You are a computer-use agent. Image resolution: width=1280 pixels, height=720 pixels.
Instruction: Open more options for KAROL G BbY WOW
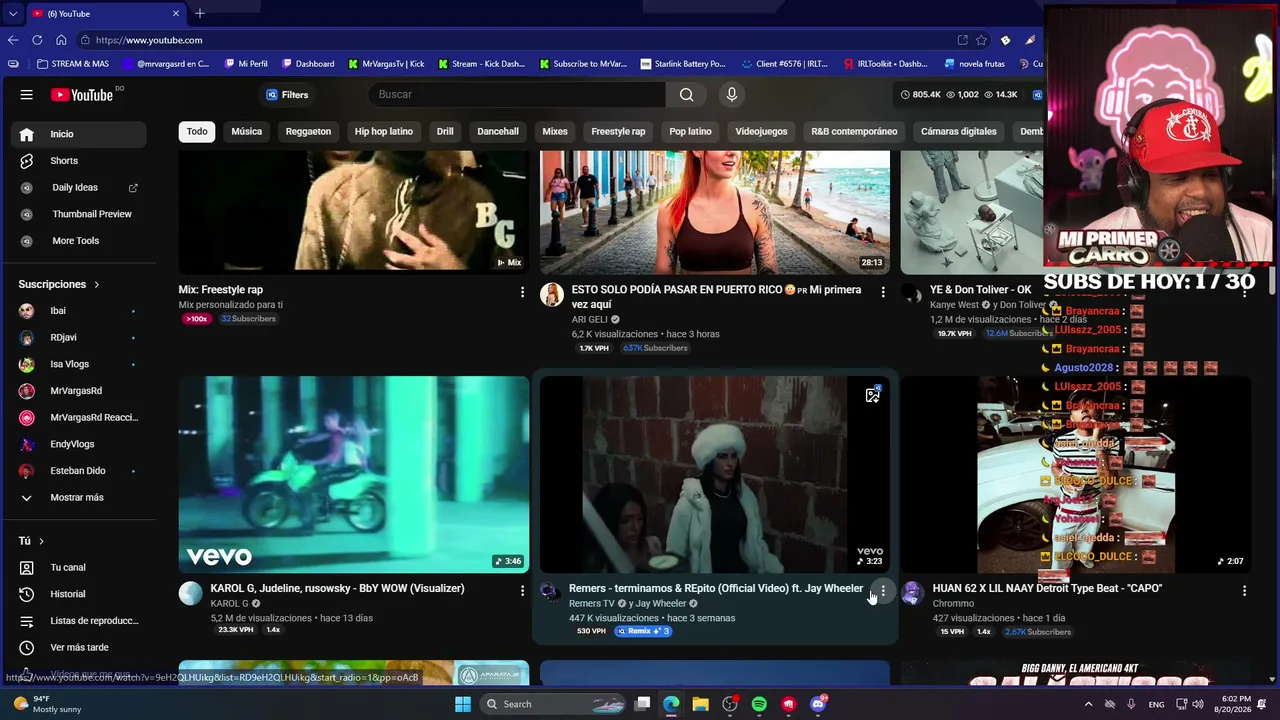pyautogui.click(x=522, y=590)
